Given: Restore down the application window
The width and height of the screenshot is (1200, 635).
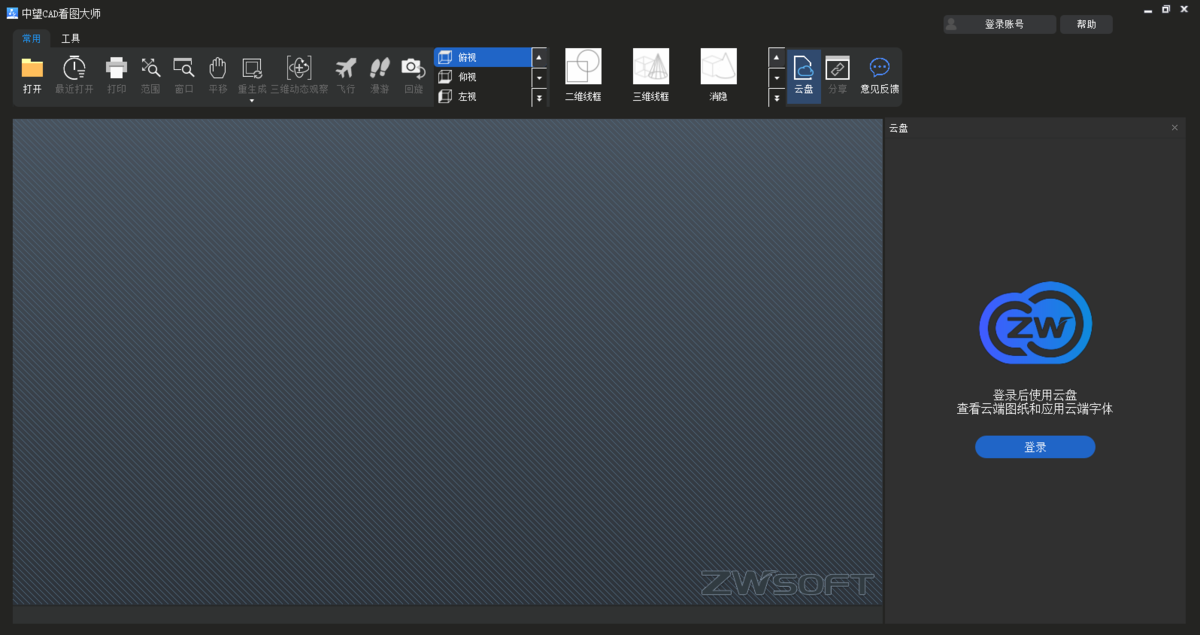Looking at the screenshot, I should click(1166, 9).
